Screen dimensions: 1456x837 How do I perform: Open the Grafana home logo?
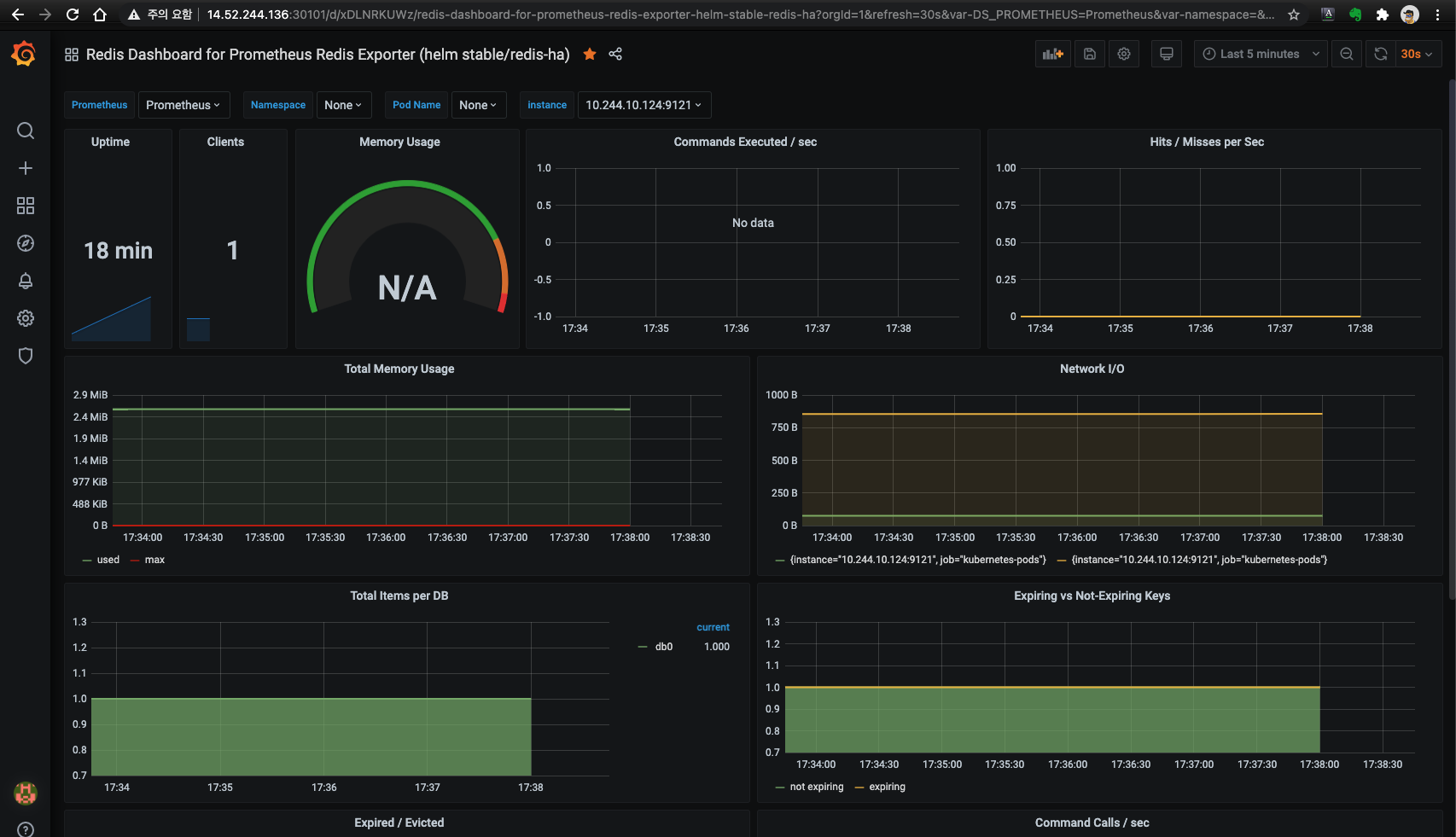click(x=24, y=55)
